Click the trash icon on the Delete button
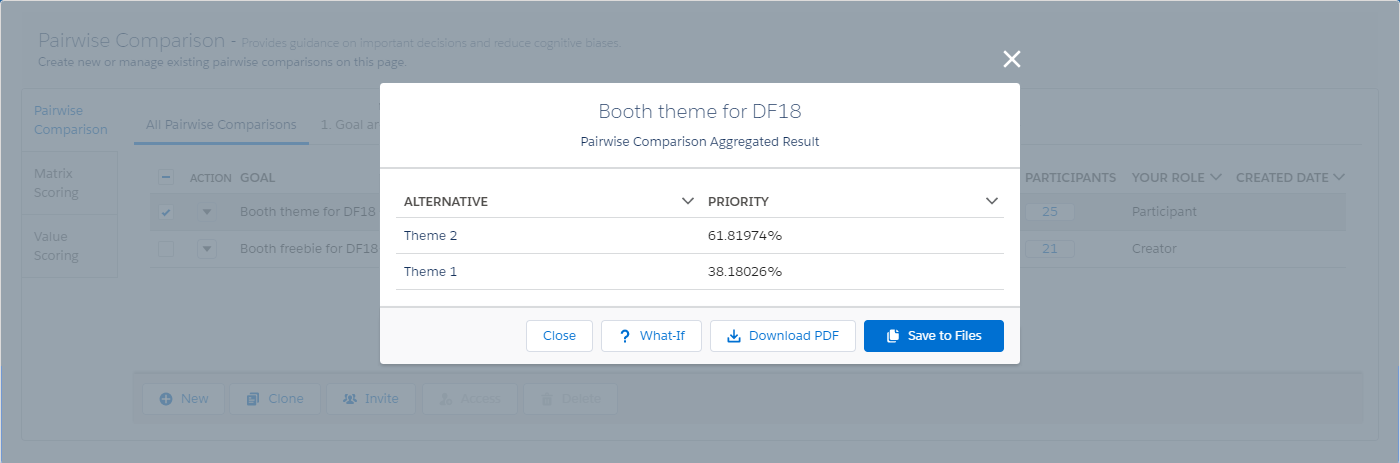The width and height of the screenshot is (1400, 463). pos(547,399)
